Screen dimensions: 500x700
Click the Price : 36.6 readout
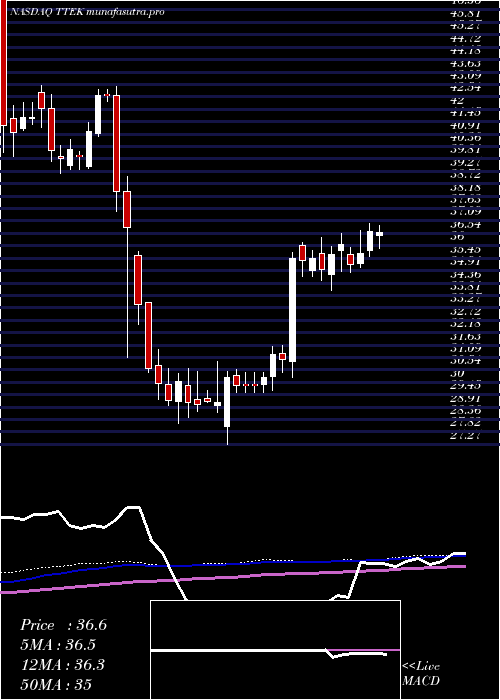click(x=63, y=625)
